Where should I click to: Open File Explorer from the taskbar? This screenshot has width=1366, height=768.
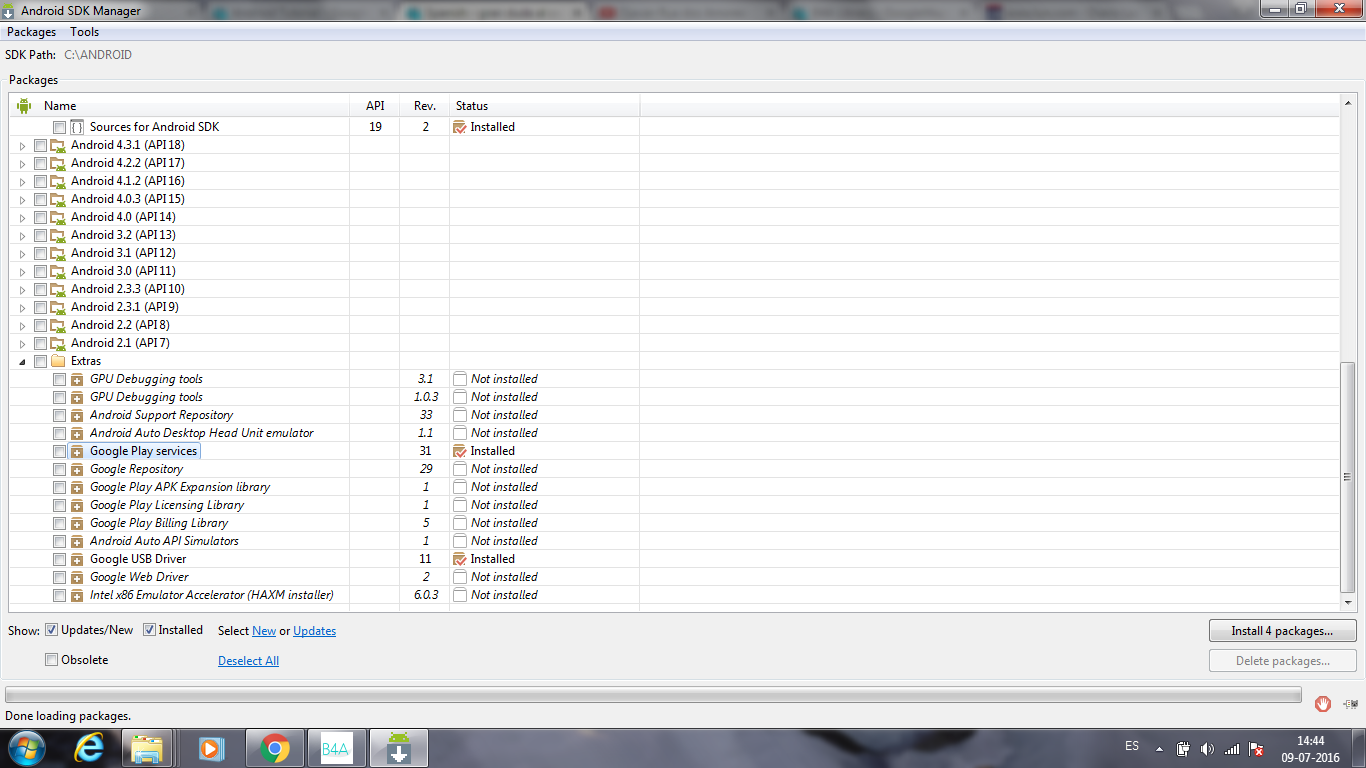tap(148, 748)
